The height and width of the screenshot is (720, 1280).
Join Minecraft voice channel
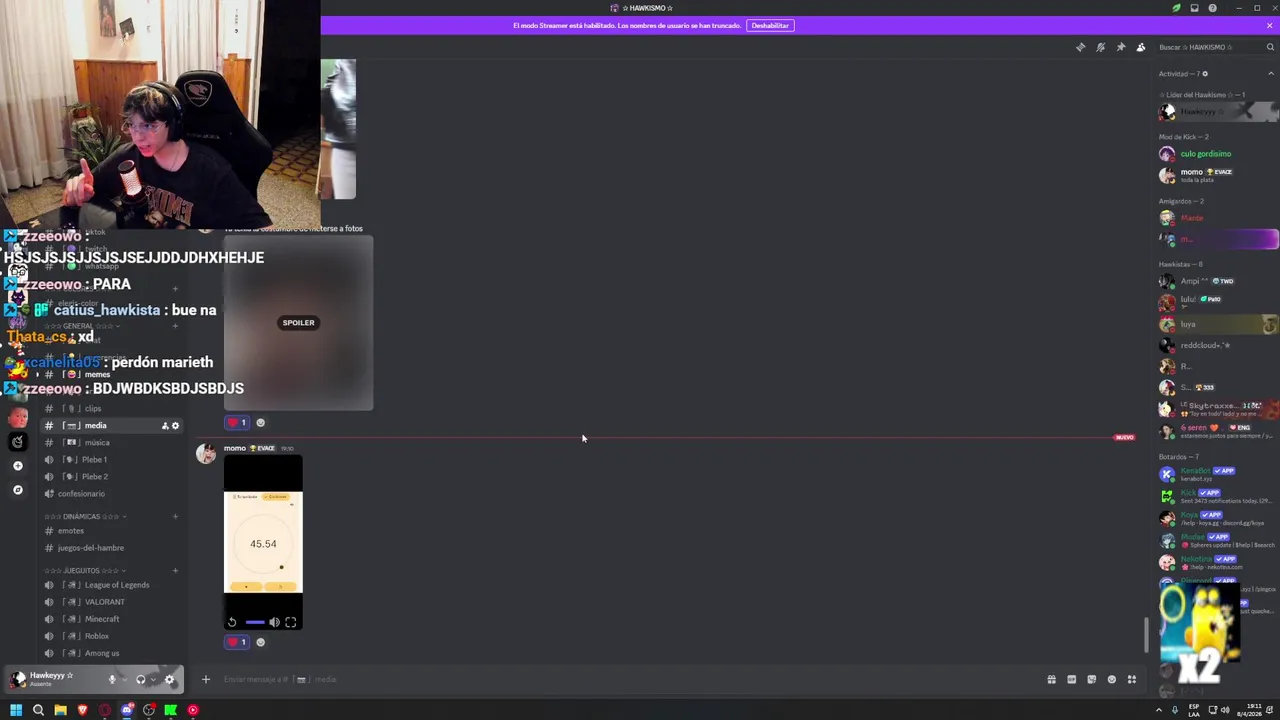tap(110, 619)
